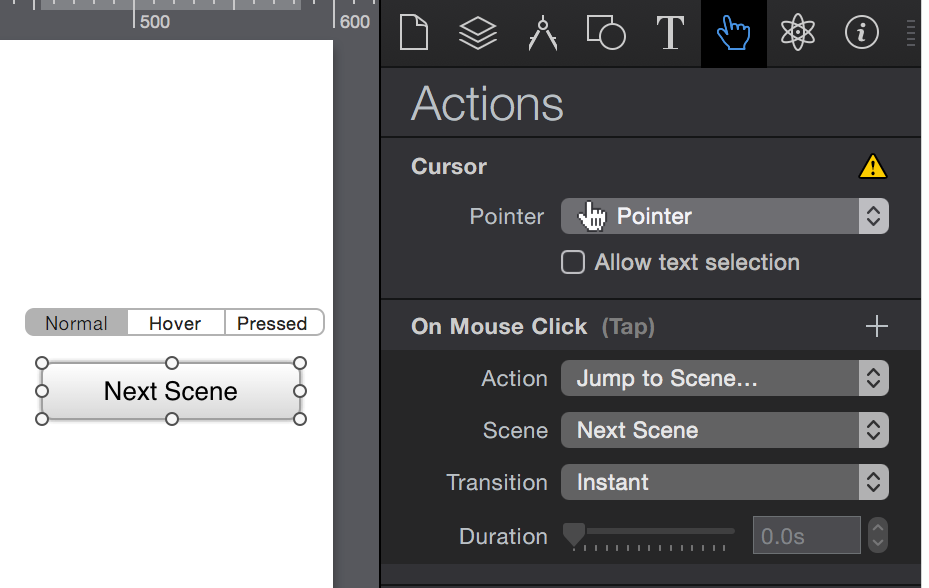Click the yellow warning triangle icon
Viewport: 929px width, 588px height.
click(x=873, y=166)
